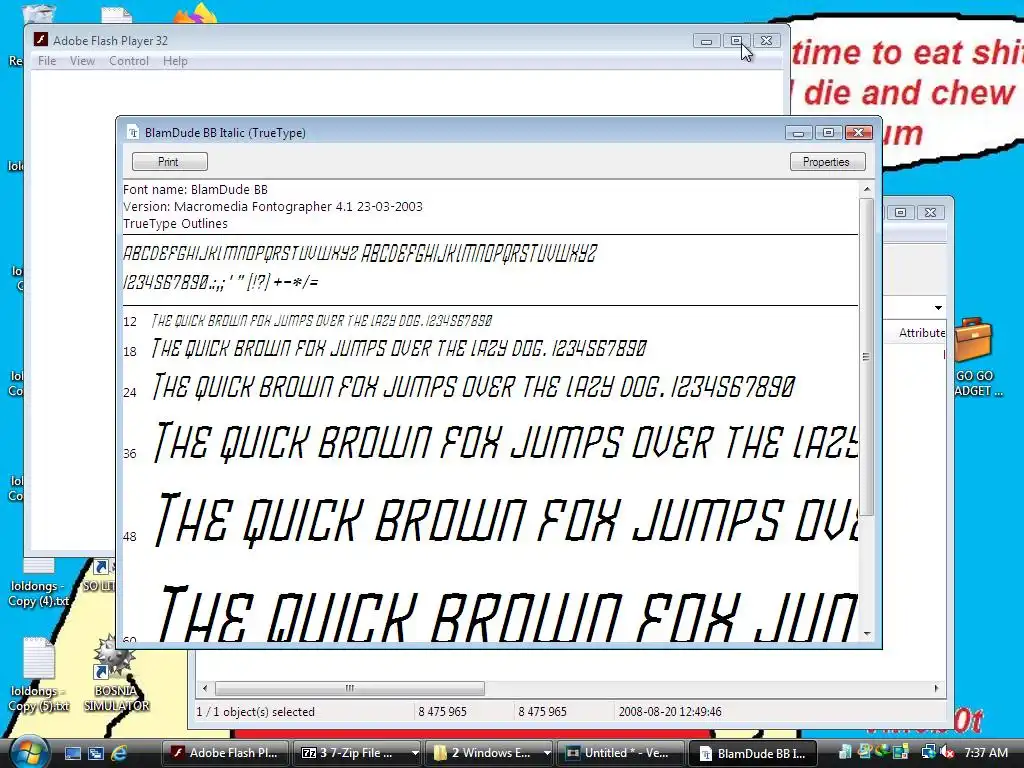
Task: Click the 2008-08-20 12:49:46 status date
Action: [670, 712]
